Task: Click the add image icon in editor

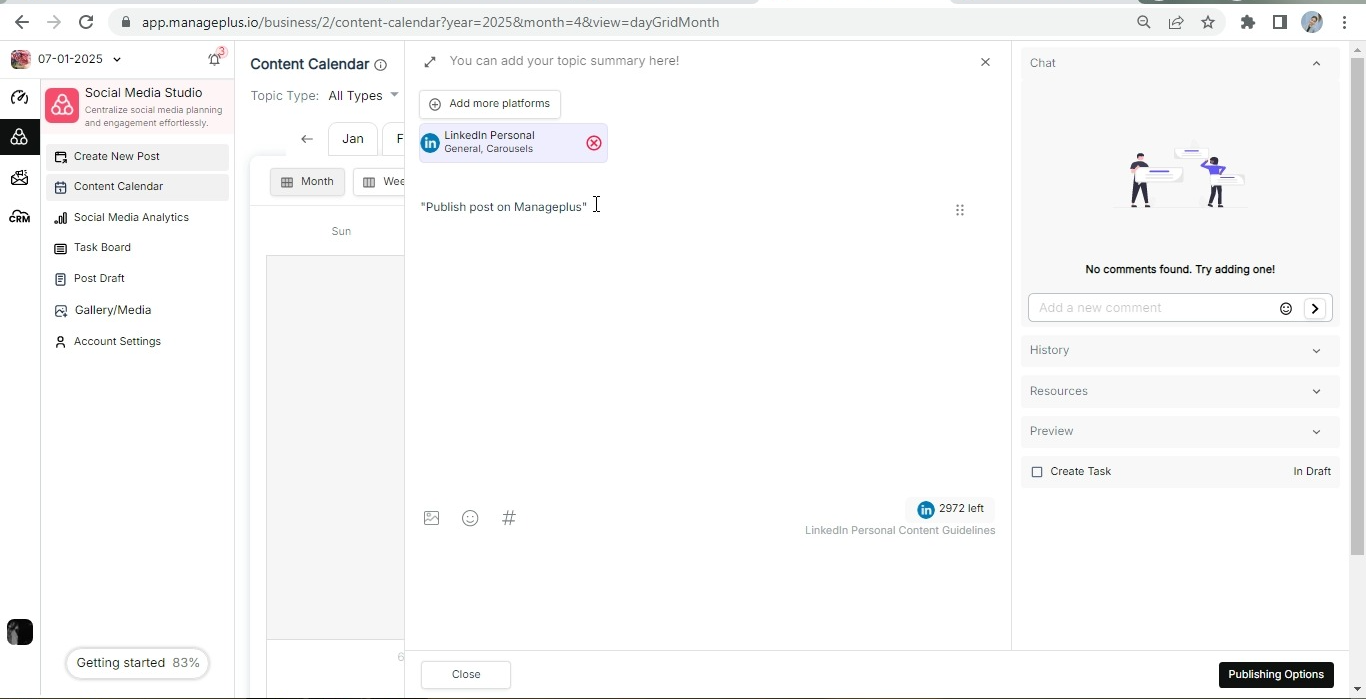Action: (x=432, y=518)
